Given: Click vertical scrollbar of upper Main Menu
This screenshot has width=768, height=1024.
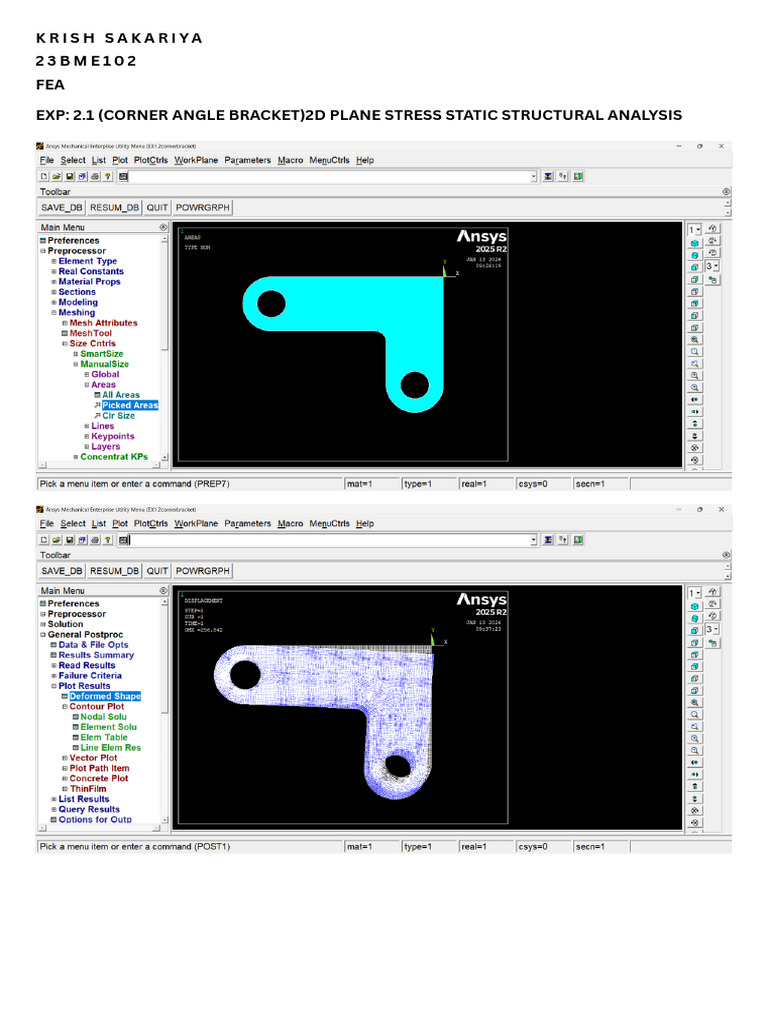Looking at the screenshot, I should pos(165,348).
